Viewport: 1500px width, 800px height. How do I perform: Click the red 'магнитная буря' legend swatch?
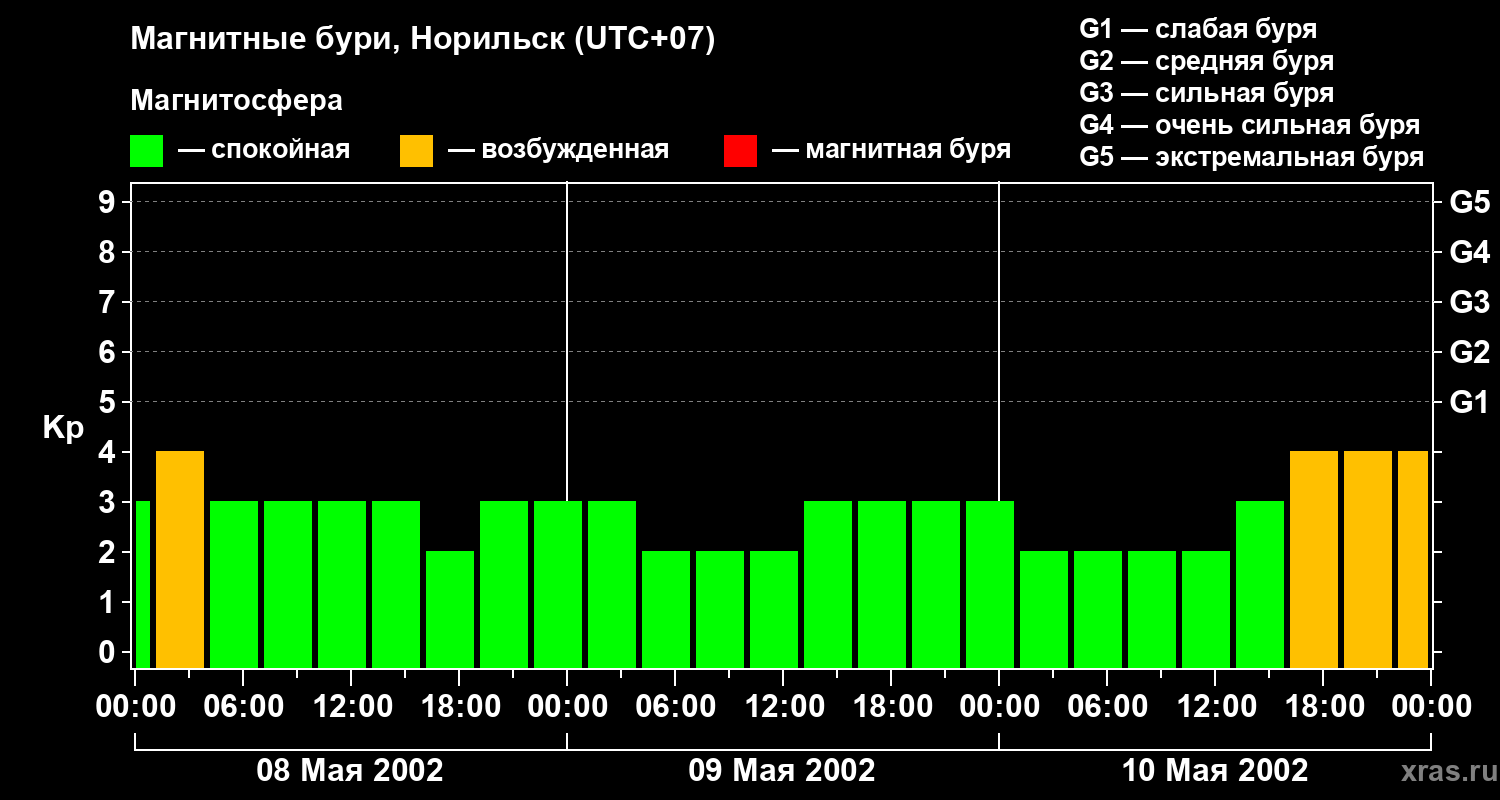tap(740, 151)
